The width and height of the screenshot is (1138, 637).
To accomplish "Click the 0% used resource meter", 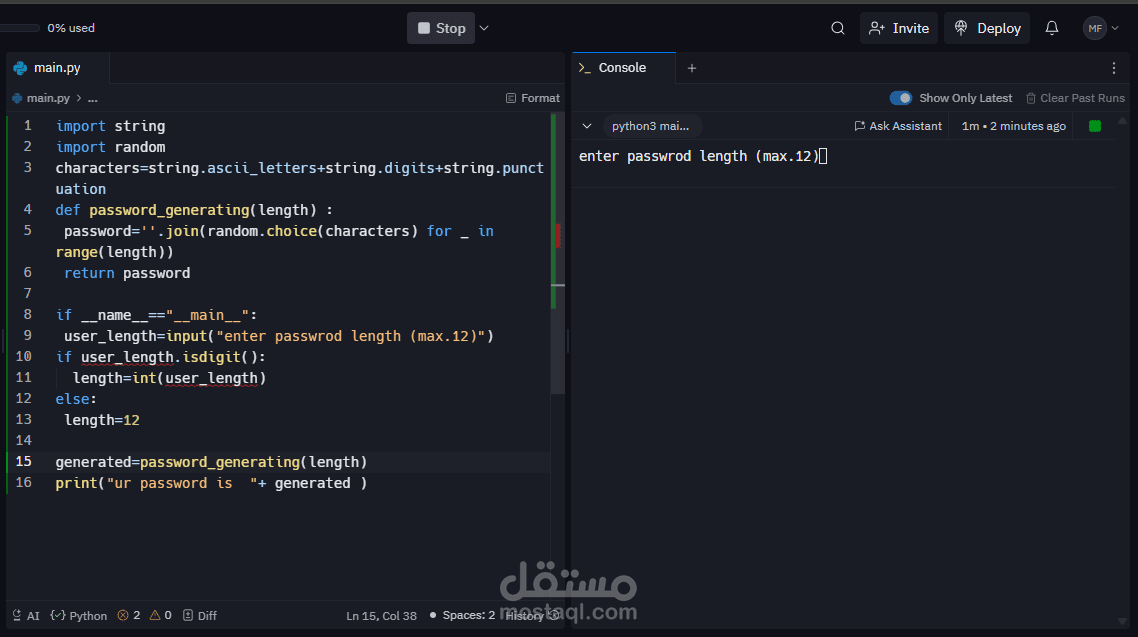I will (48, 28).
